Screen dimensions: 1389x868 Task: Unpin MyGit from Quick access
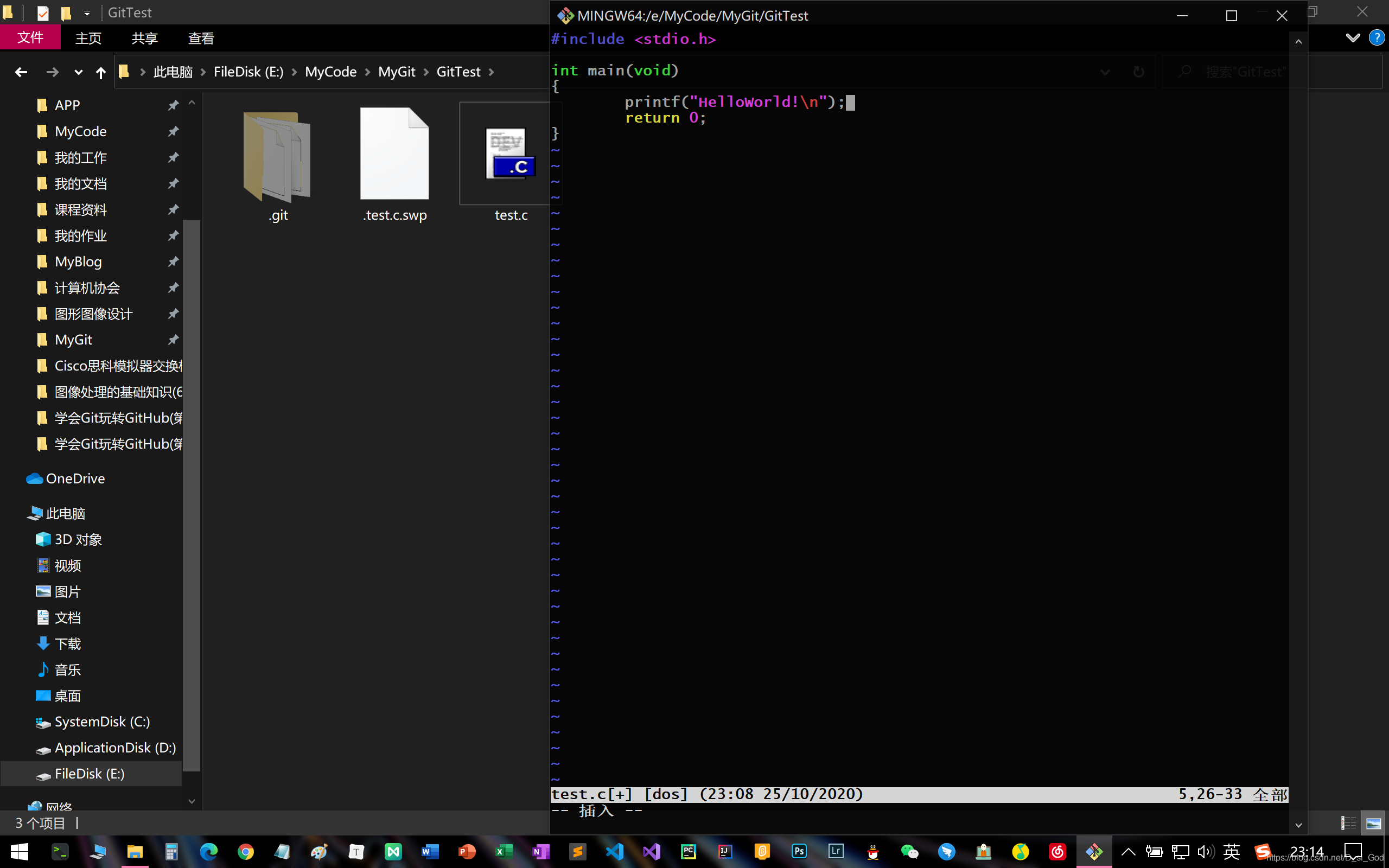click(x=173, y=340)
